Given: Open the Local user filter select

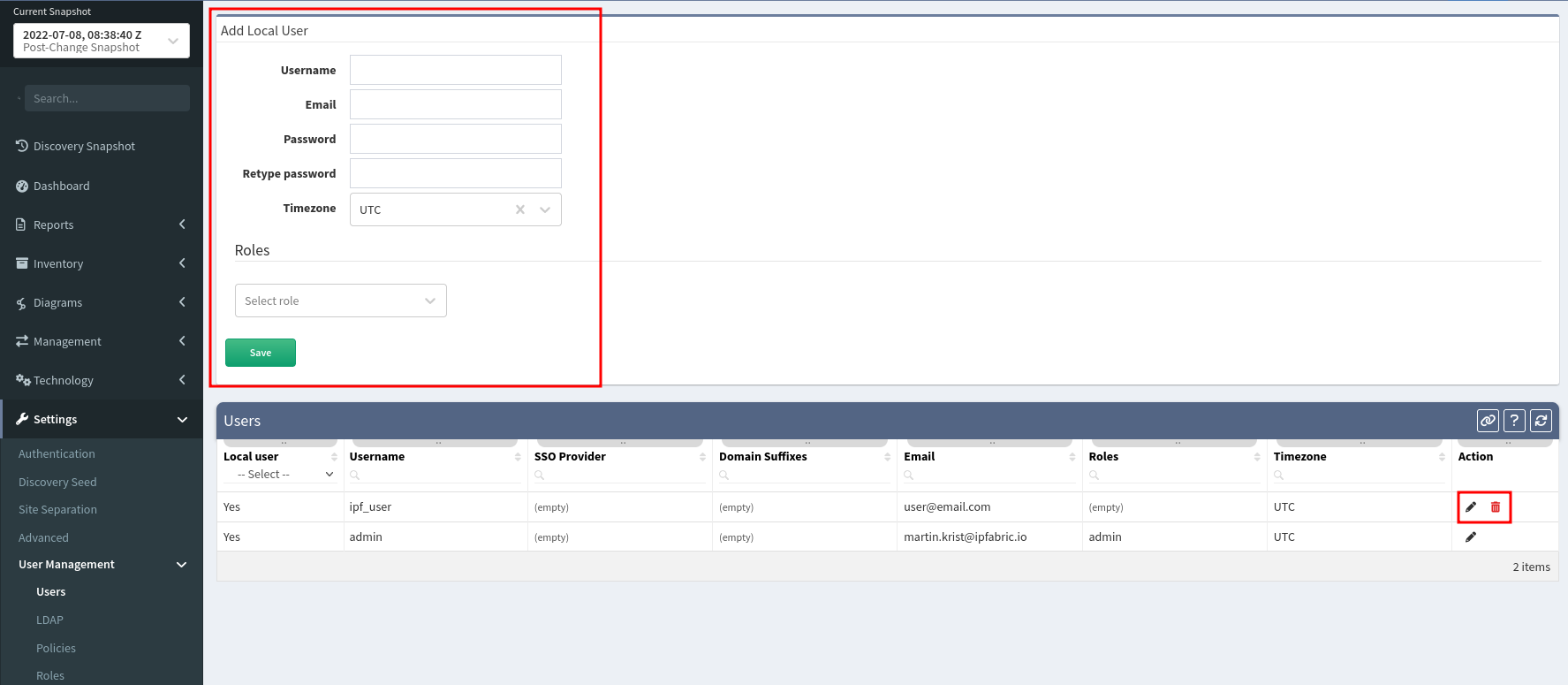Looking at the screenshot, I should (279, 475).
